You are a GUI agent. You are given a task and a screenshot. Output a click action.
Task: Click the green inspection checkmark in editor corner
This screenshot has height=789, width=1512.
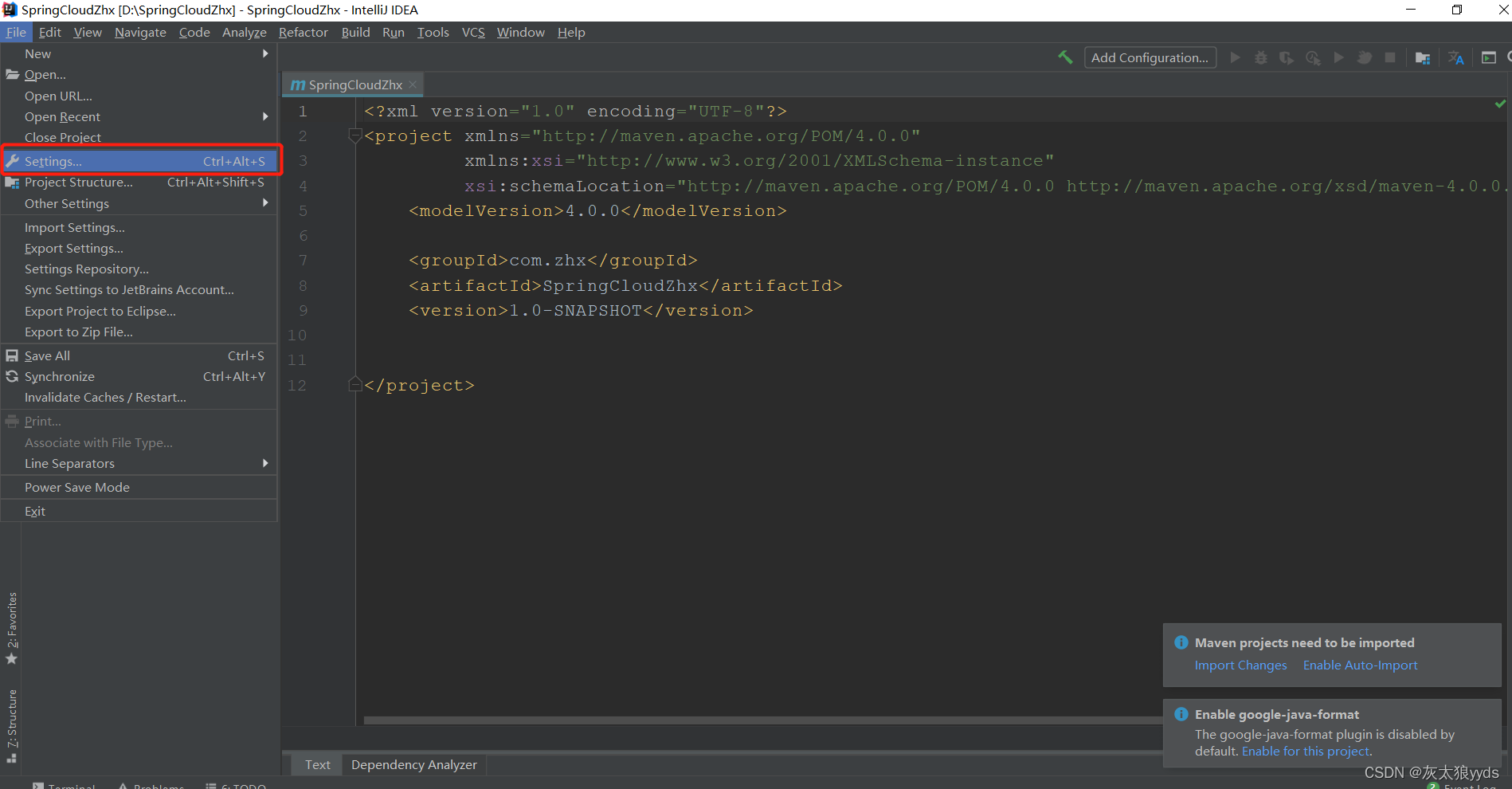coord(1501,104)
